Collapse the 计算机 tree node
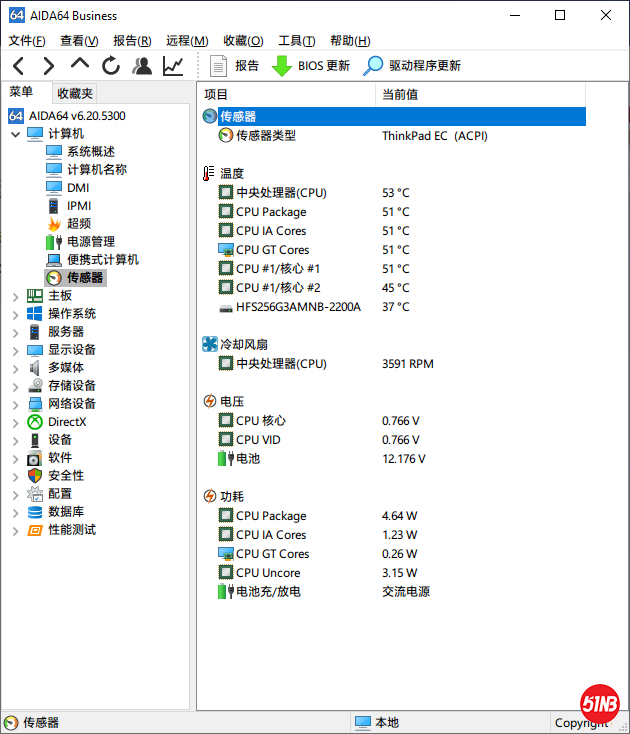Screen dimensions: 630x734 point(15,134)
